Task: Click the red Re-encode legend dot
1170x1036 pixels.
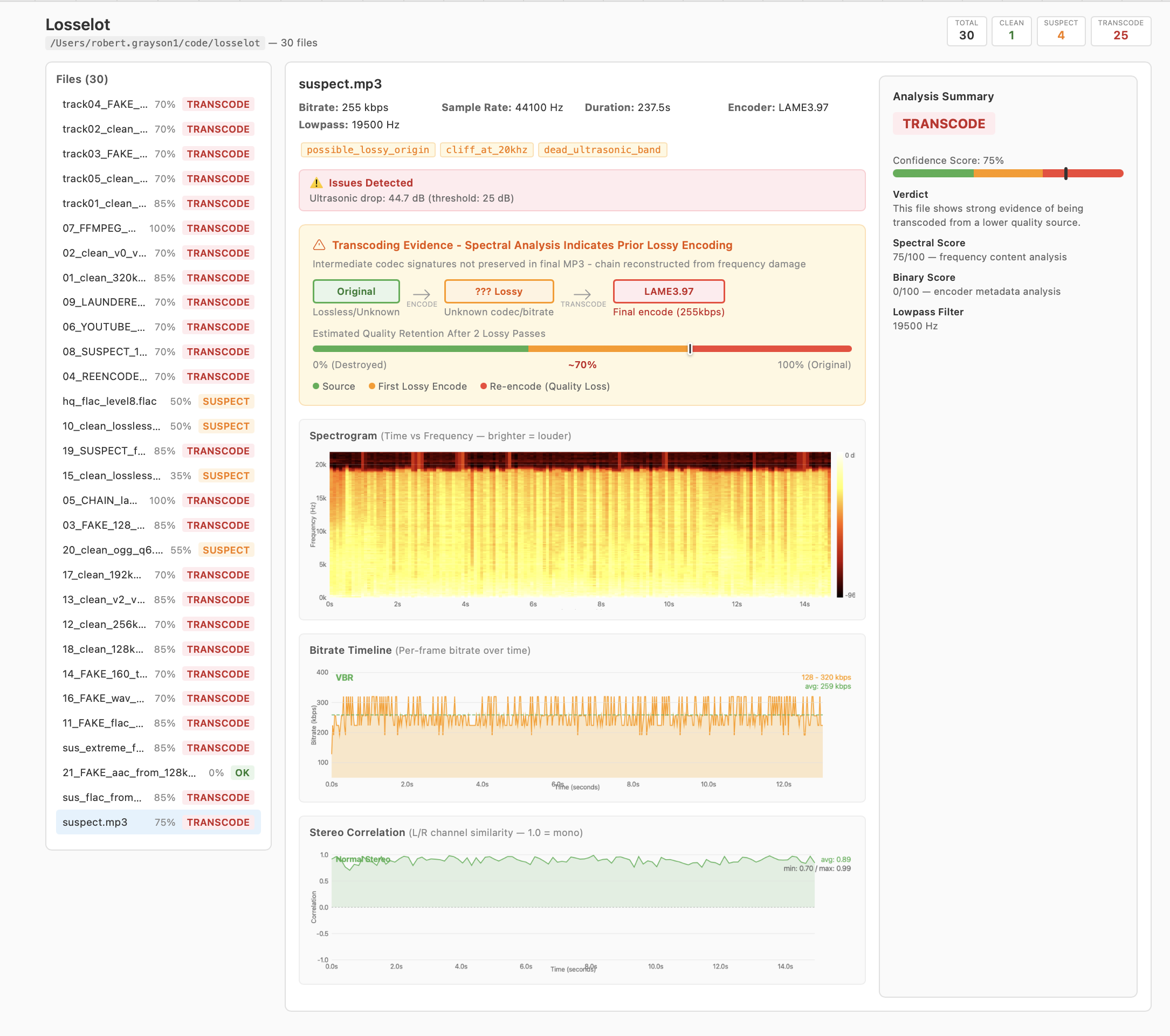Action: (484, 386)
